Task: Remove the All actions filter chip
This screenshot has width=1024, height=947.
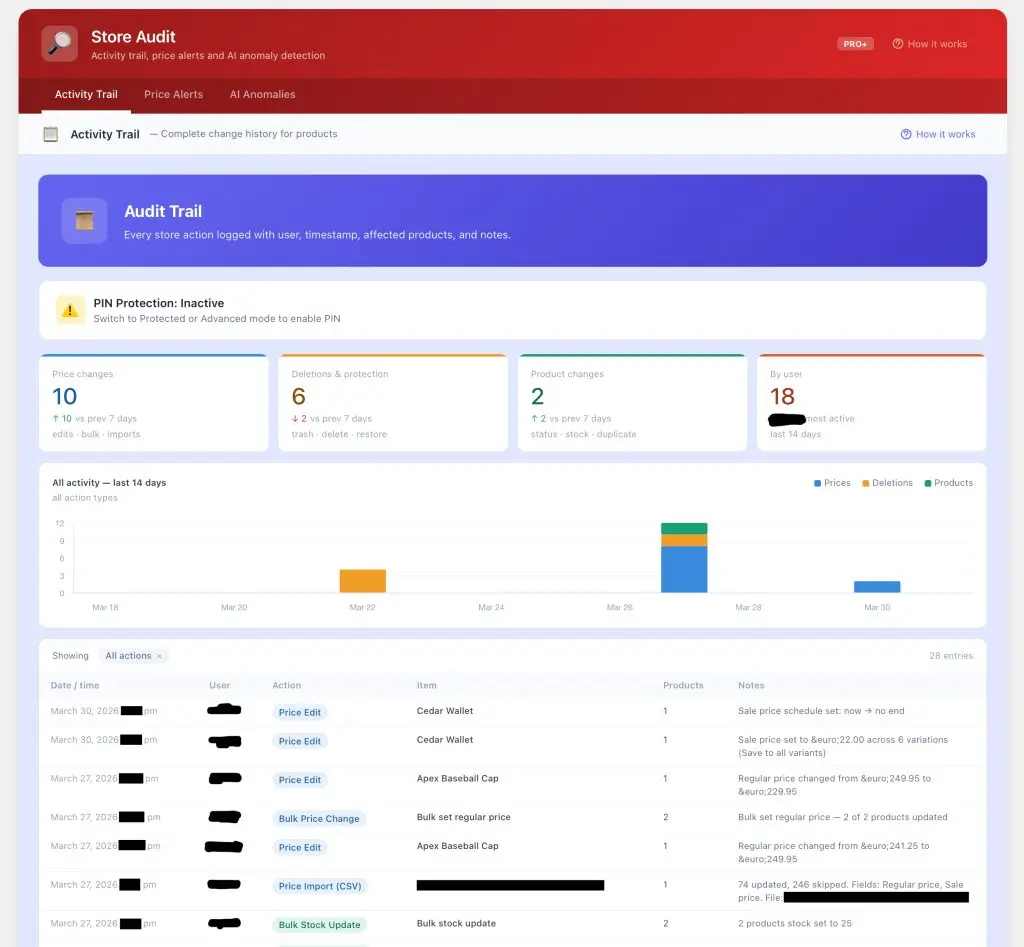Action: click(159, 656)
